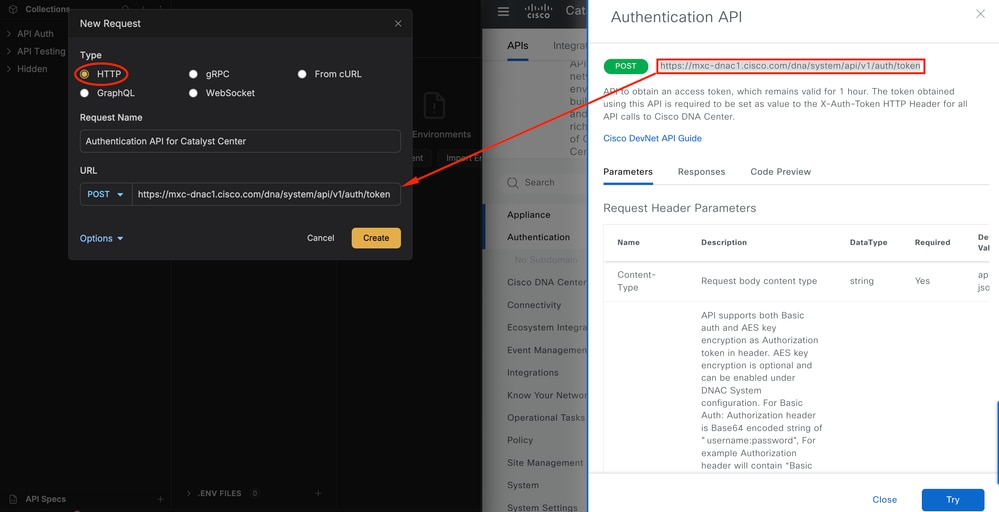This screenshot has width=999, height=512.
Task: Pick the WebSocket request type
Action: (x=193, y=93)
